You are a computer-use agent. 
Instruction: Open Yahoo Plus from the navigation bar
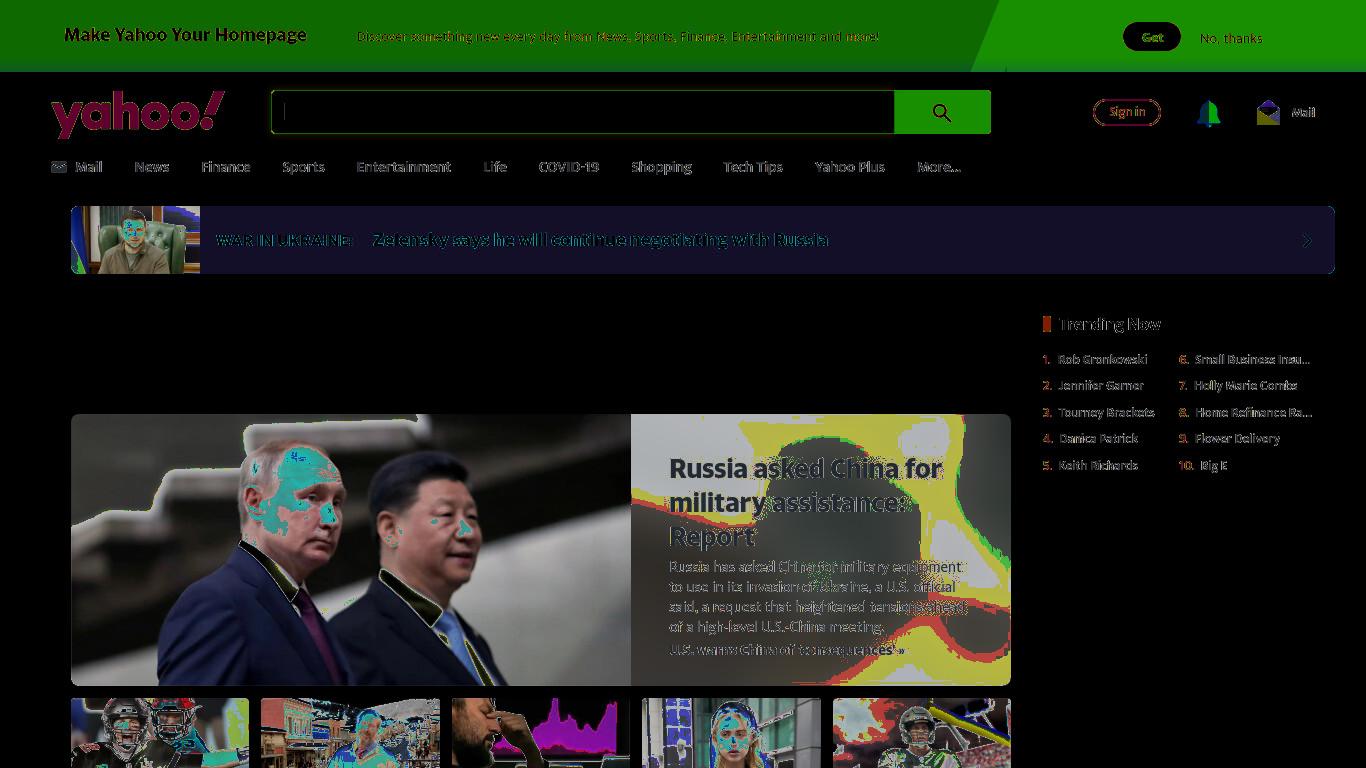tap(850, 167)
